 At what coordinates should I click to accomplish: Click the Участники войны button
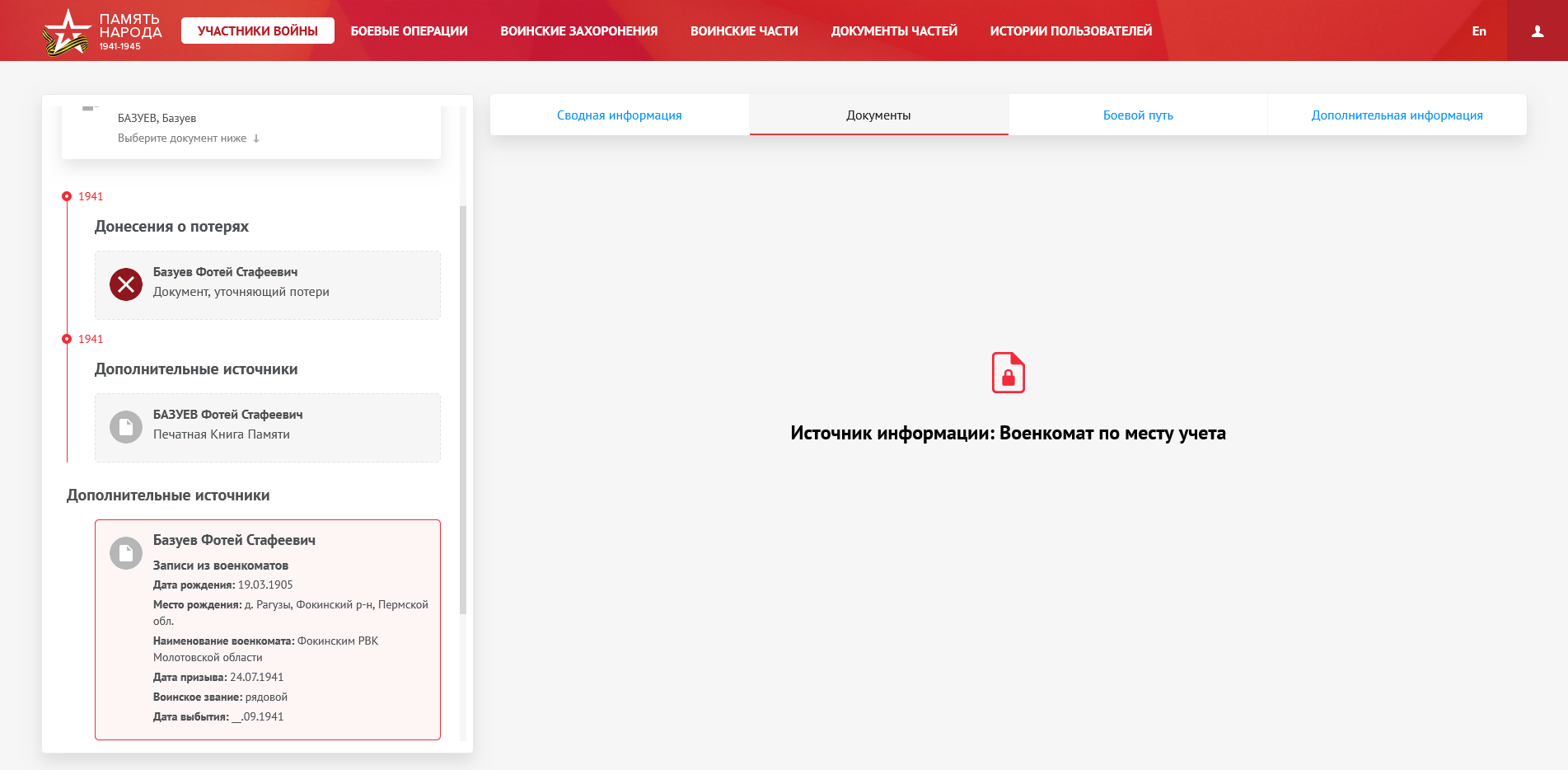257,31
